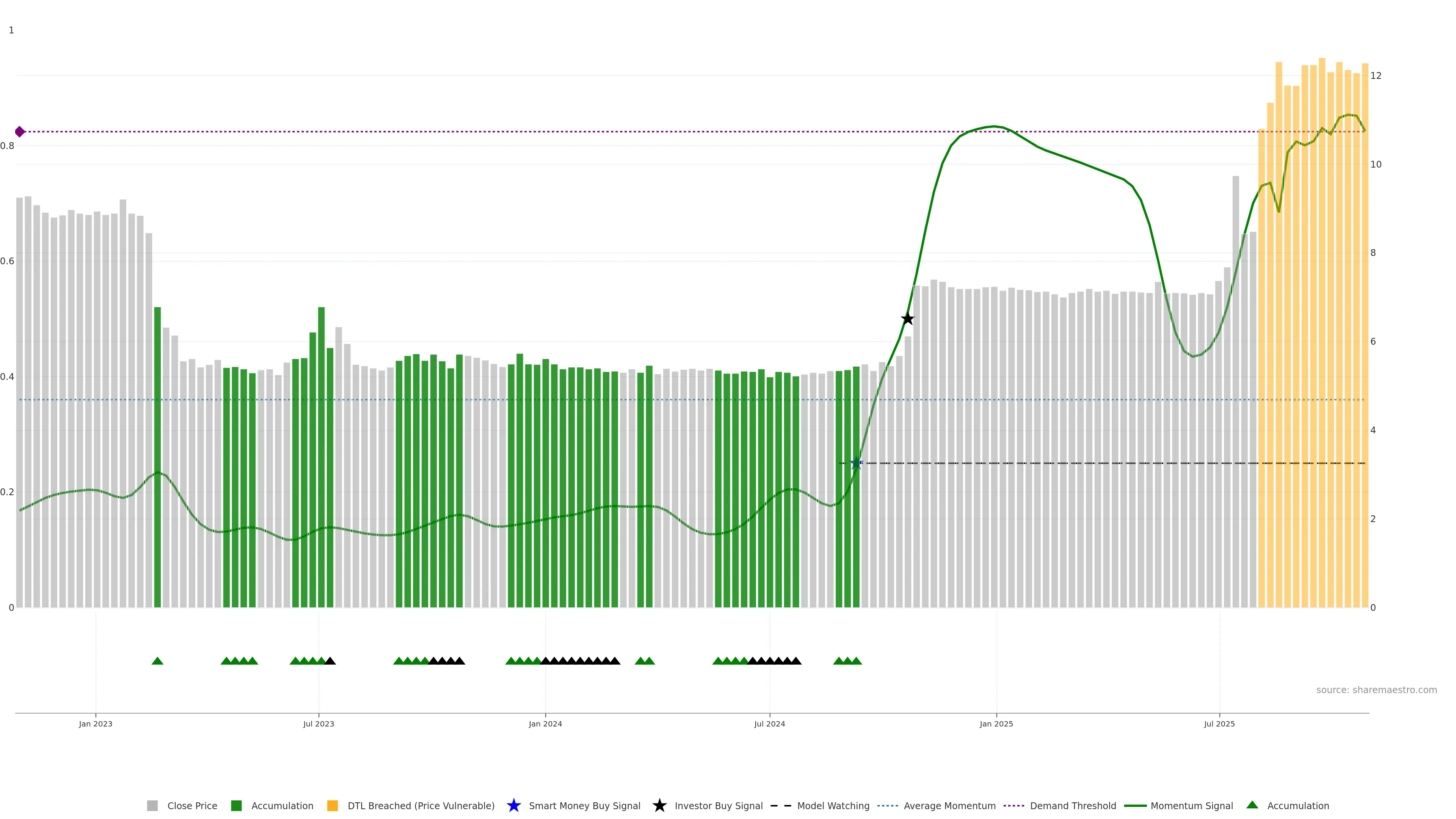Toggle Close Price series in legend
Screen dimensions: 1456x819
[x=191, y=805]
